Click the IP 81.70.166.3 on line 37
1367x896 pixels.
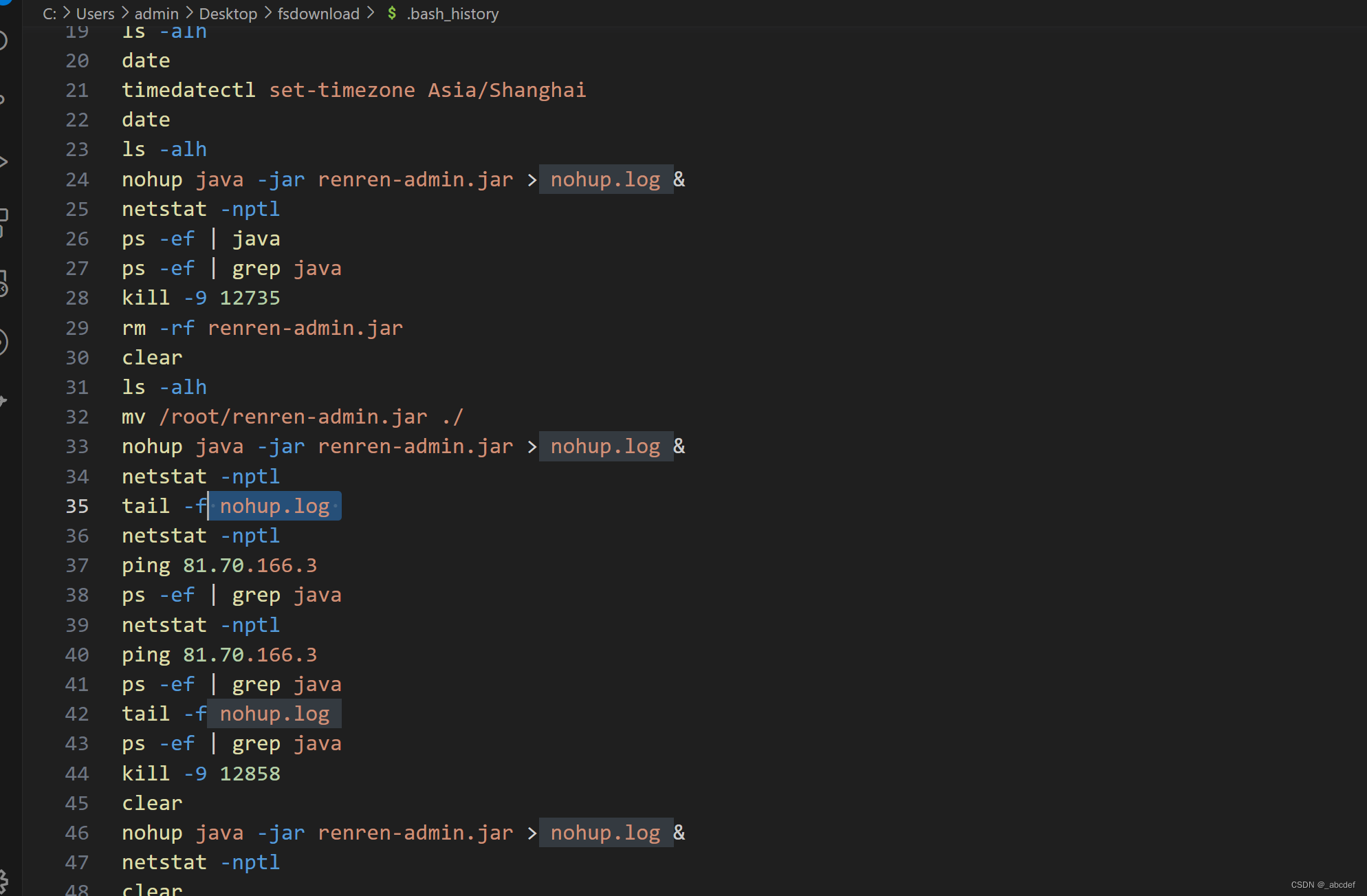[x=250, y=565]
